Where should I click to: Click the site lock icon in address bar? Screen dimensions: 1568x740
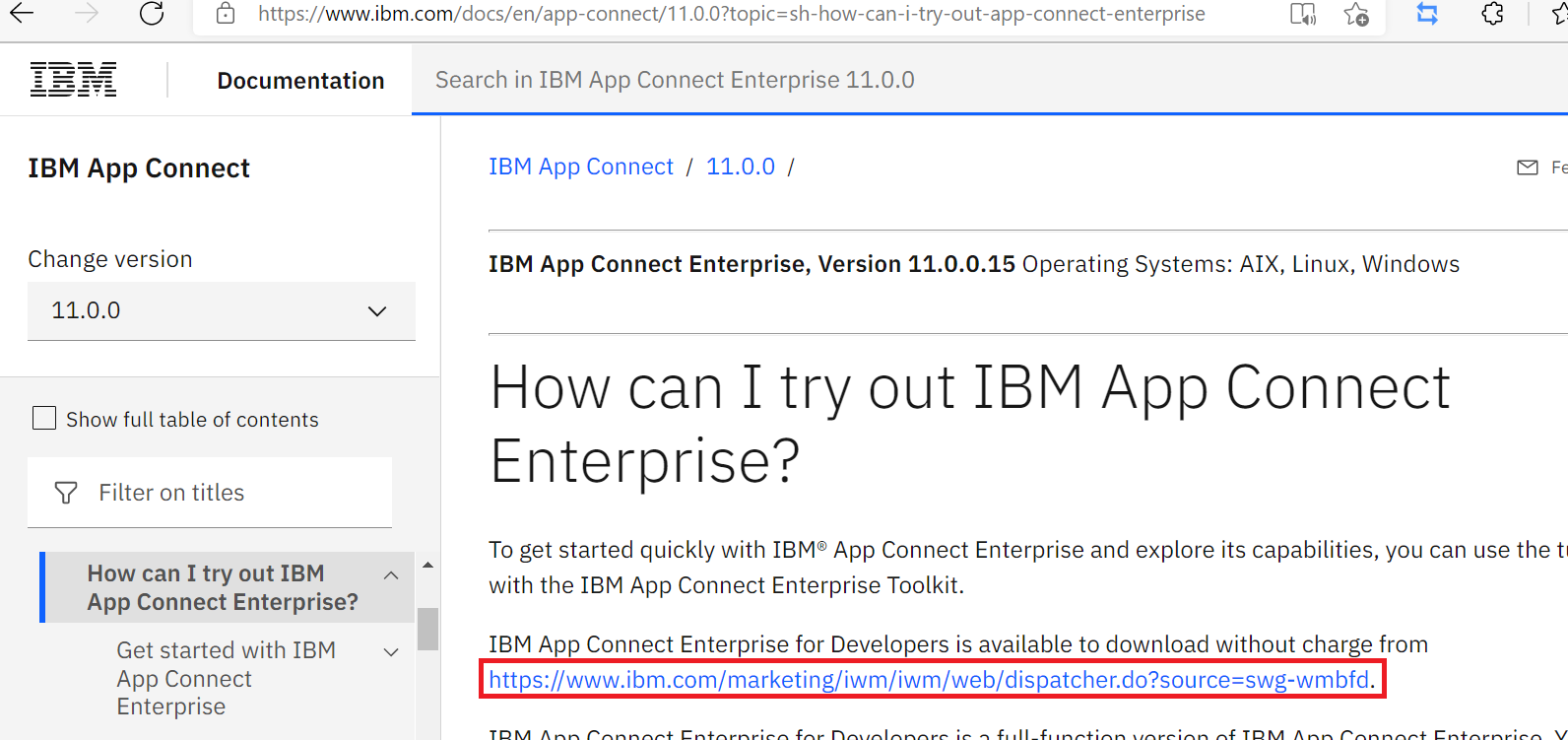[226, 13]
